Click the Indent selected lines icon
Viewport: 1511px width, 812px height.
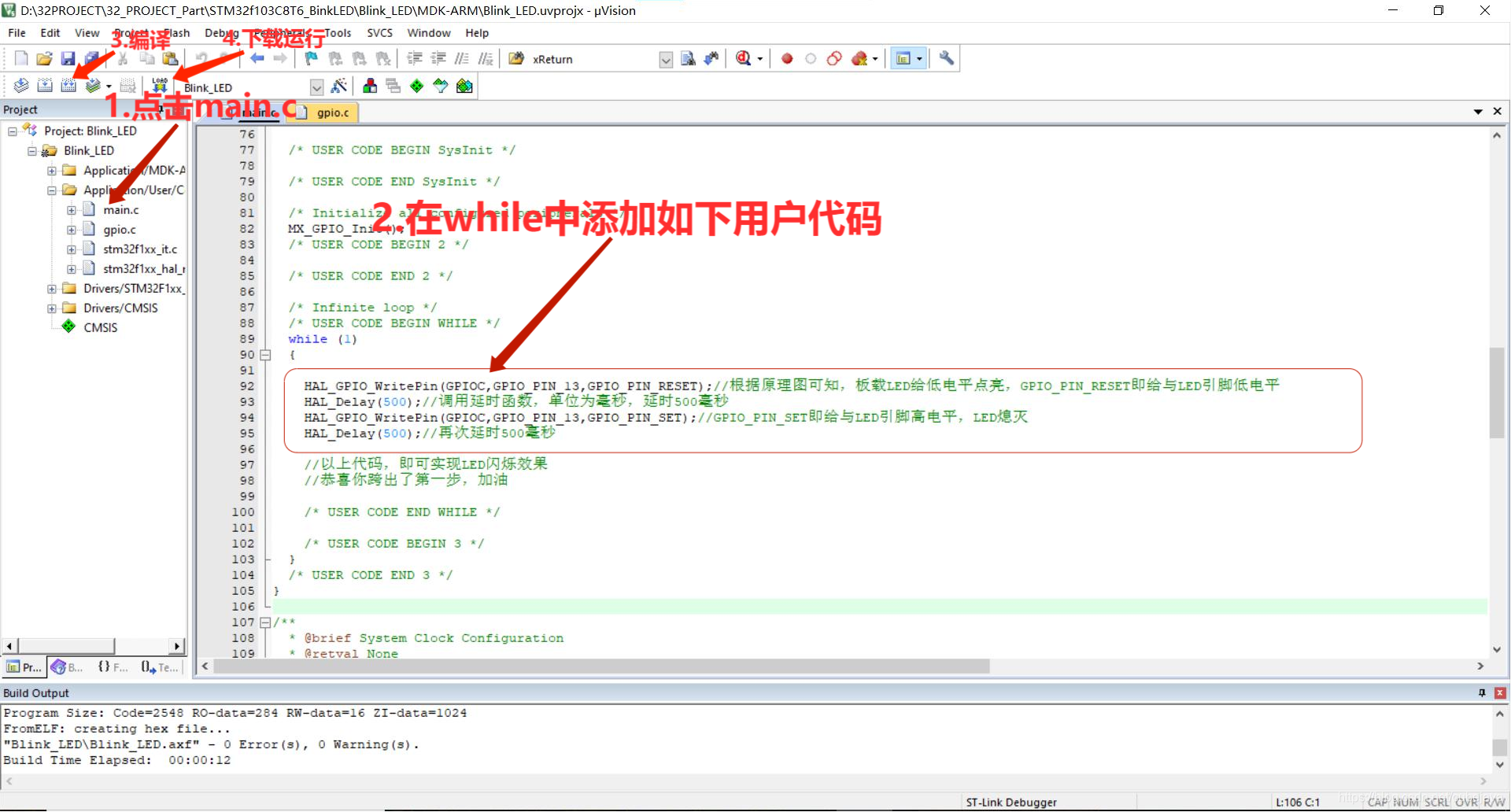pos(415,59)
